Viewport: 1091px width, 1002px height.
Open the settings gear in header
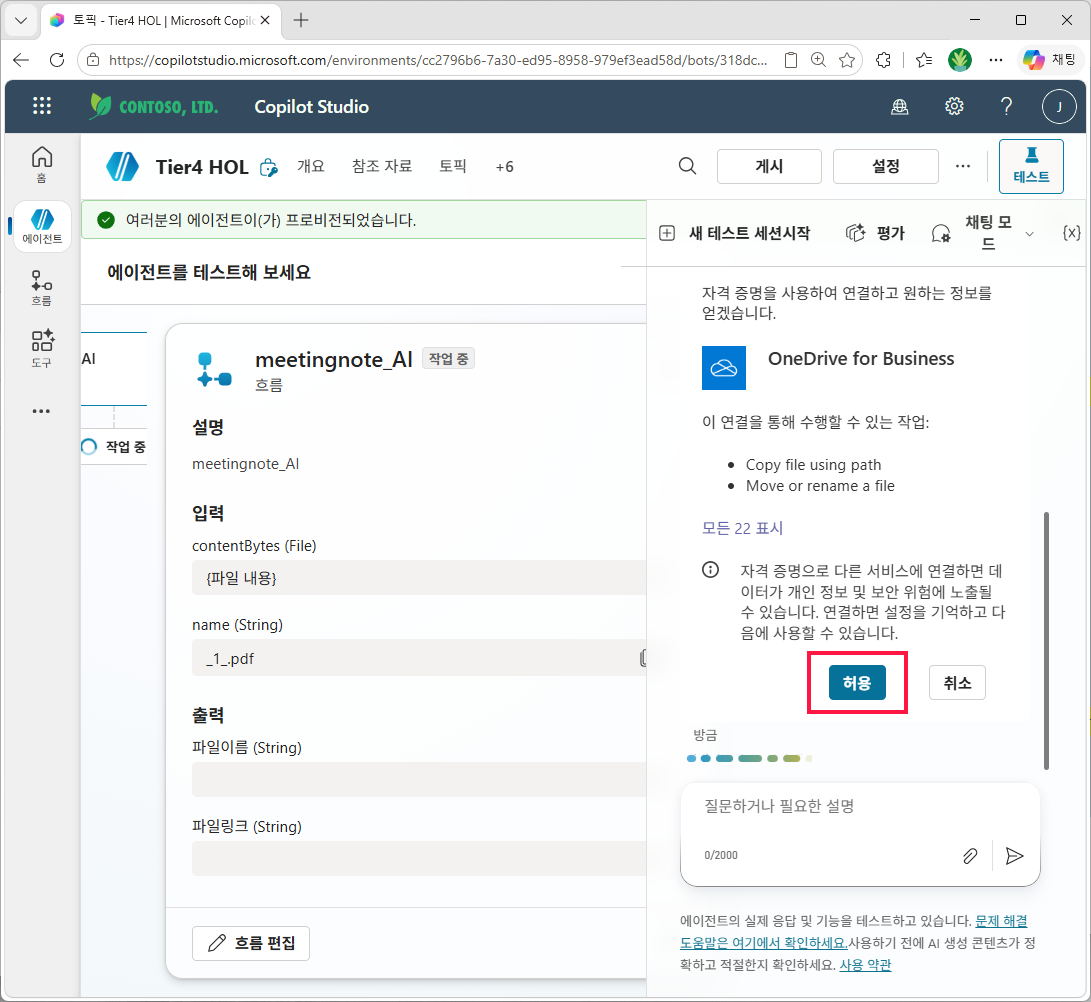[954, 106]
